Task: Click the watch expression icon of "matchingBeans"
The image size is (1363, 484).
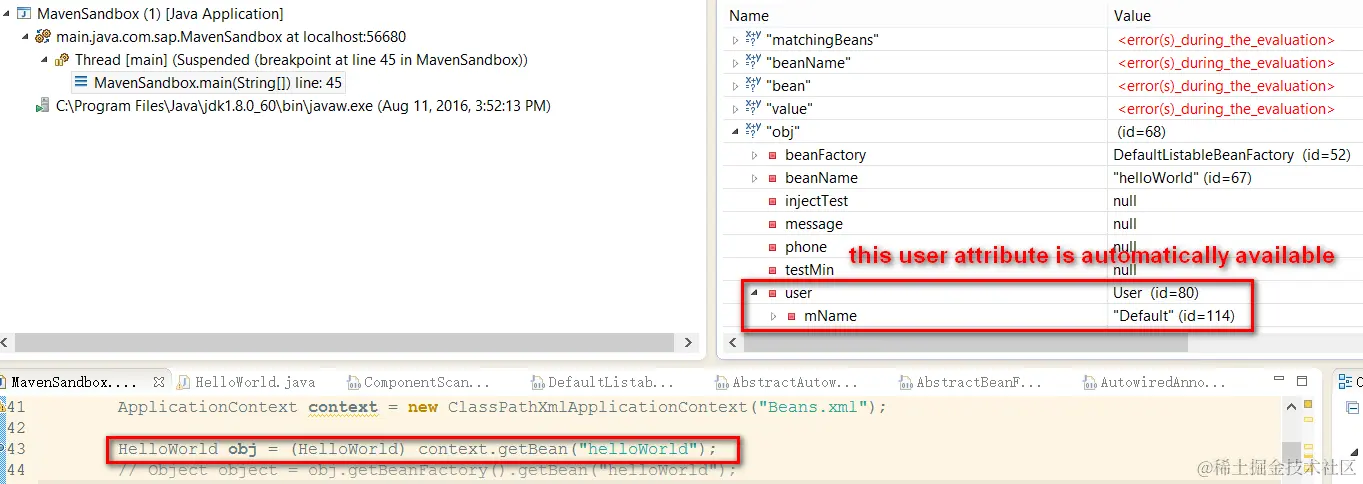Action: (x=753, y=40)
